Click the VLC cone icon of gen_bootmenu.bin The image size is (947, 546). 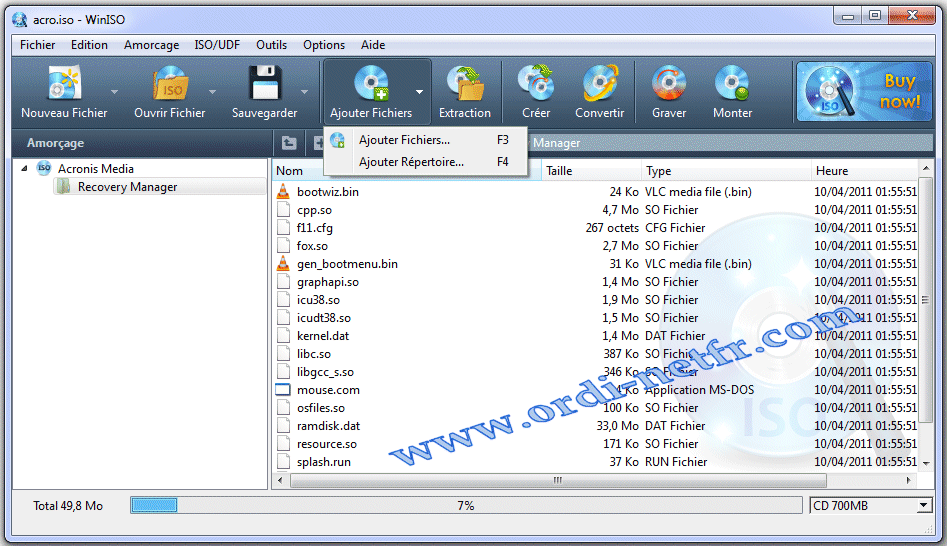point(283,263)
